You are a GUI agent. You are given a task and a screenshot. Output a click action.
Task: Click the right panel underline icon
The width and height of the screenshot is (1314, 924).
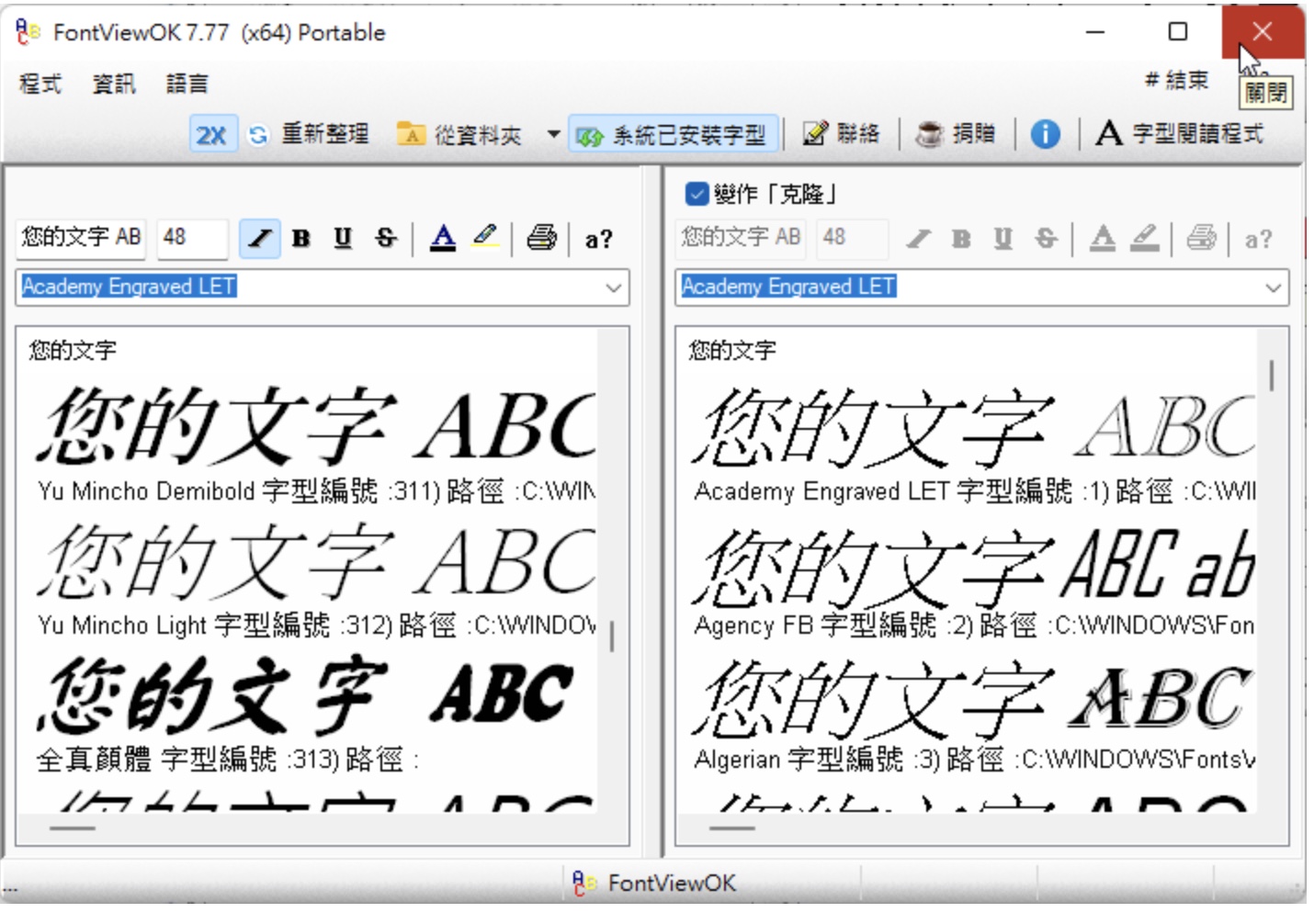[1002, 239]
